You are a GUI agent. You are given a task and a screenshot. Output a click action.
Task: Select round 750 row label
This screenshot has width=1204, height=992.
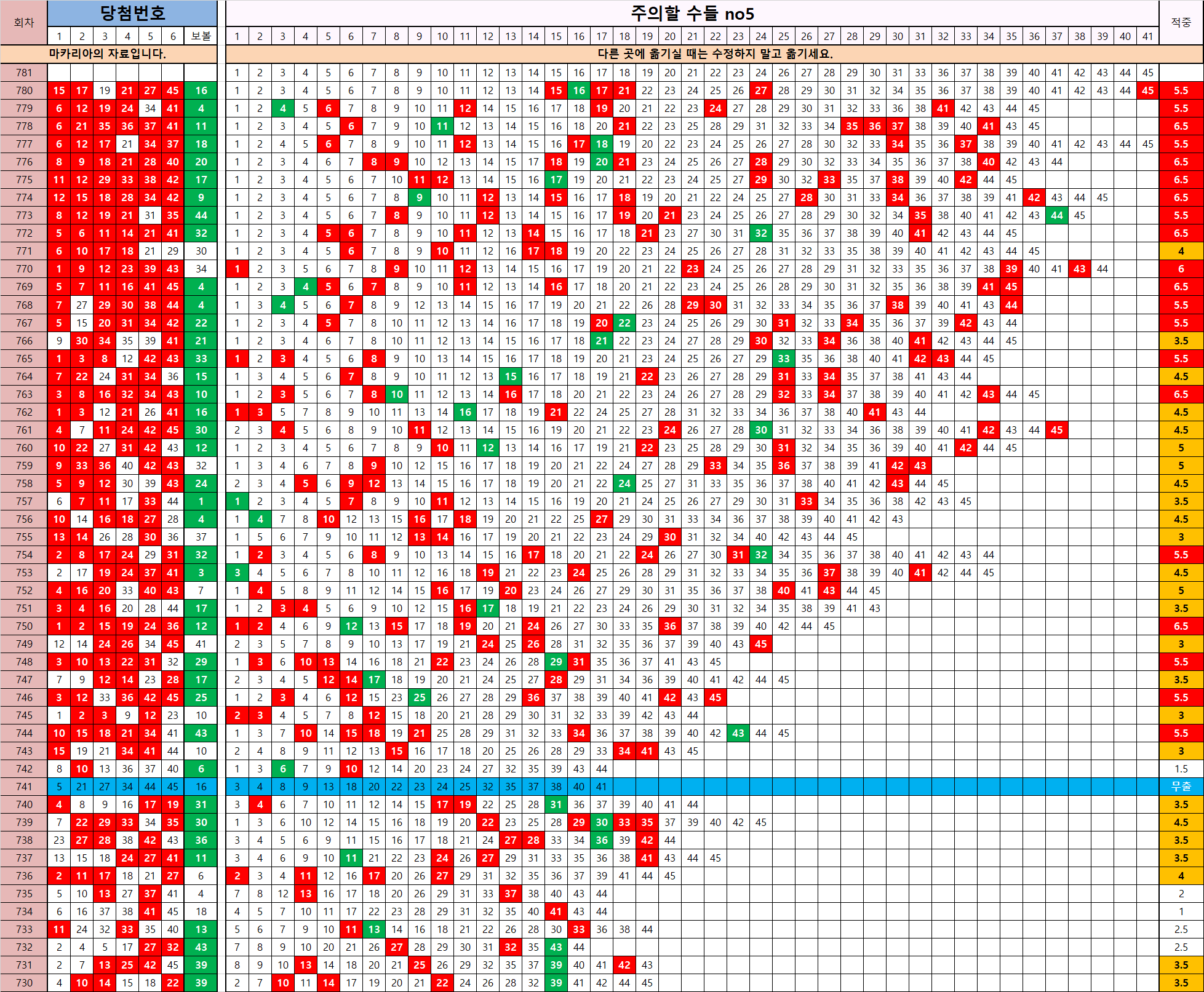coord(24,626)
